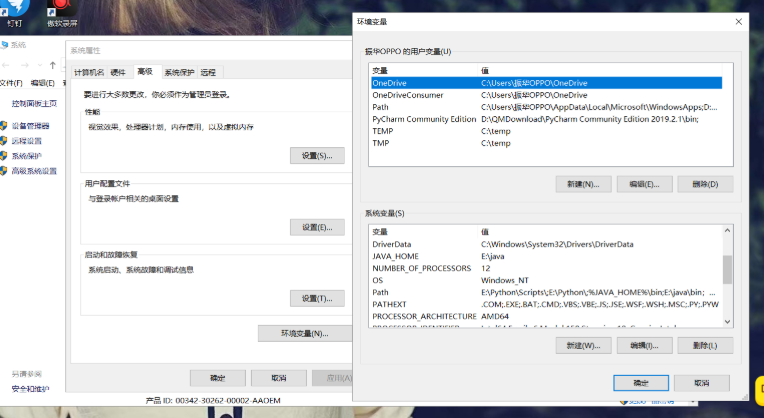Click the user profile 设置(E)... button
The image size is (764, 418).
point(317,227)
